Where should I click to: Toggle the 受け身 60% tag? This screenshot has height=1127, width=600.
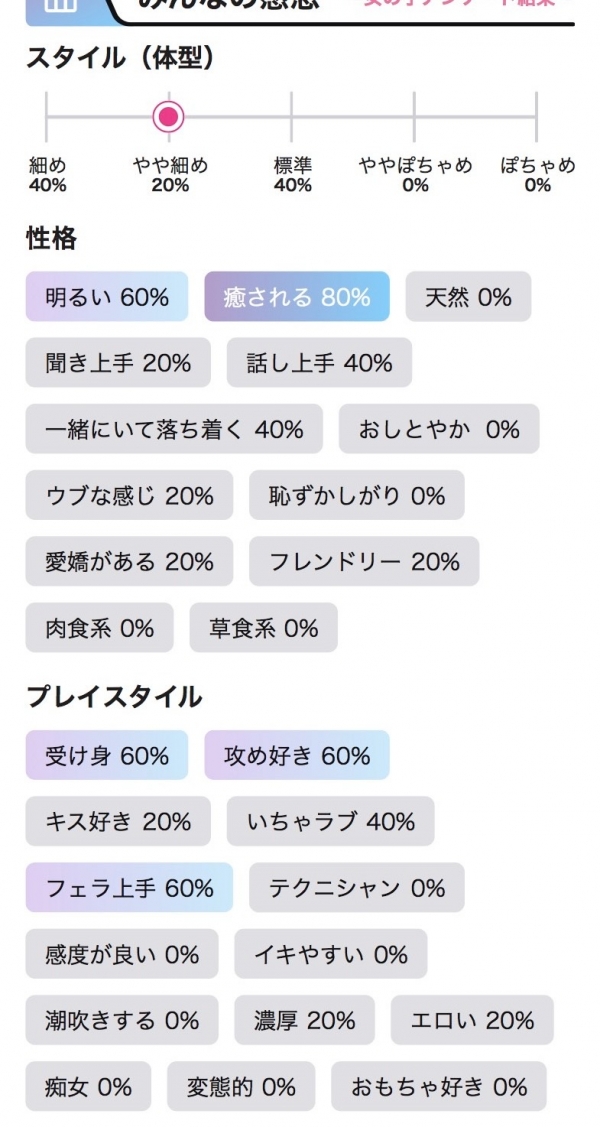coord(107,755)
